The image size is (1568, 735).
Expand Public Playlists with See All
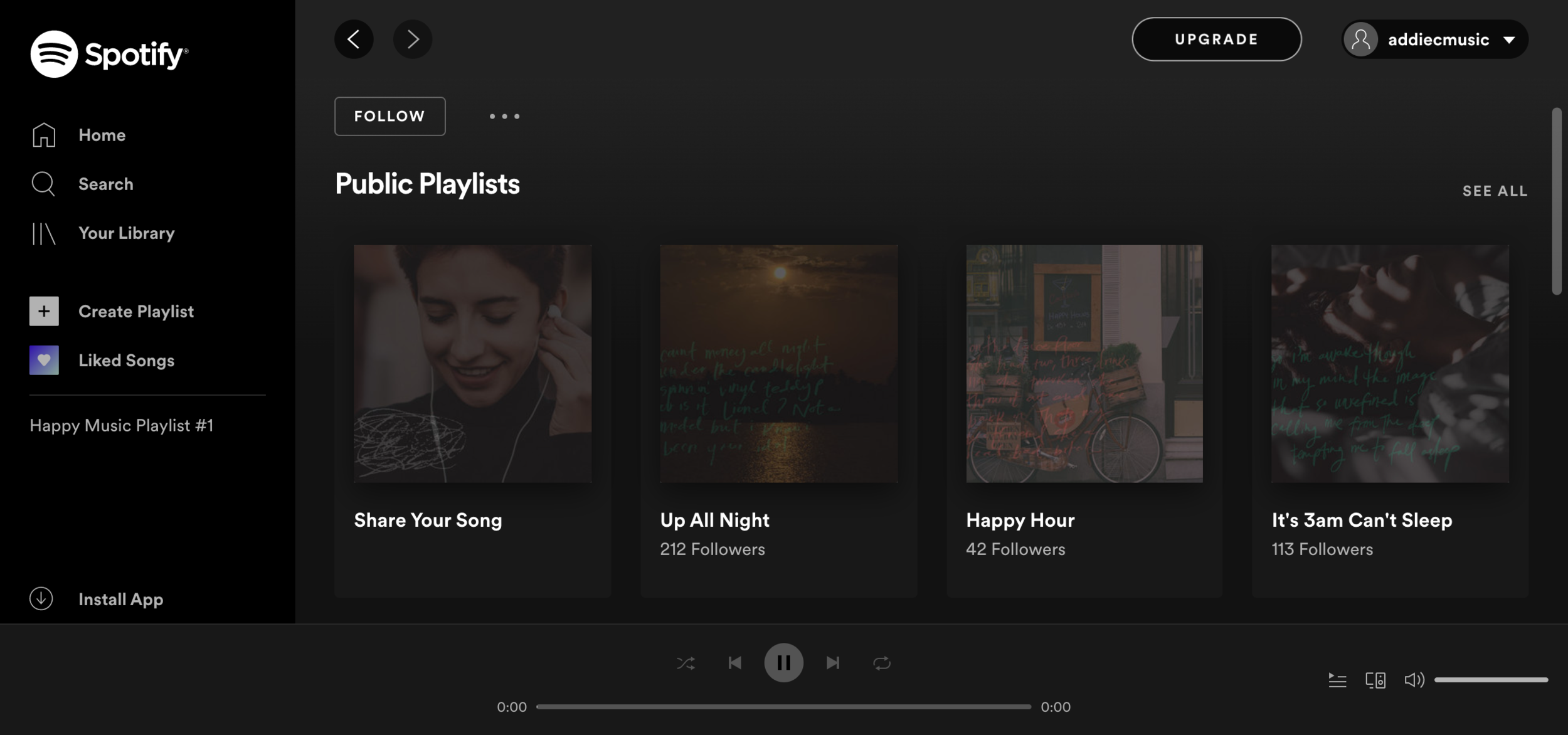click(1495, 191)
